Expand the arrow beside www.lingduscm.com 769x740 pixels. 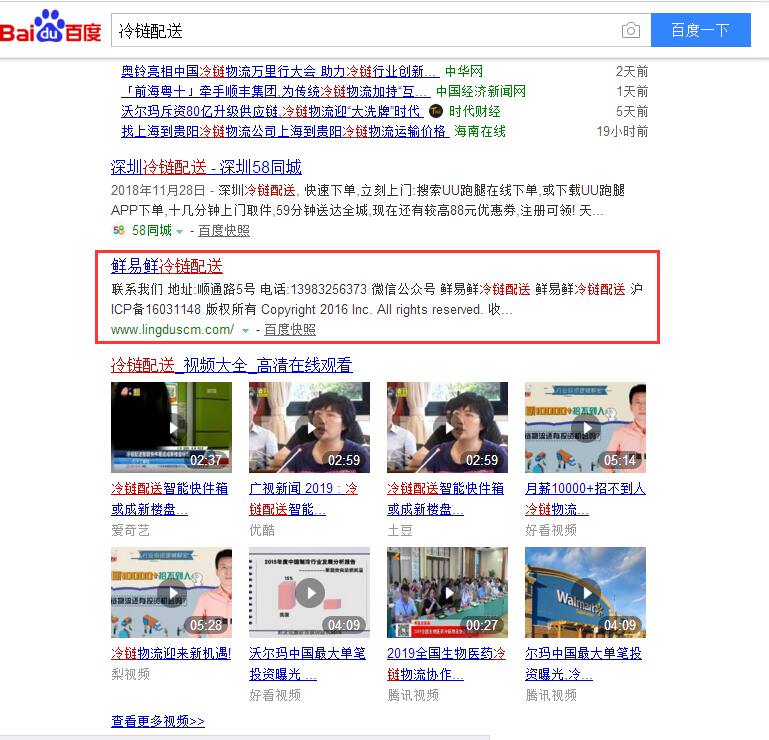click(x=245, y=331)
